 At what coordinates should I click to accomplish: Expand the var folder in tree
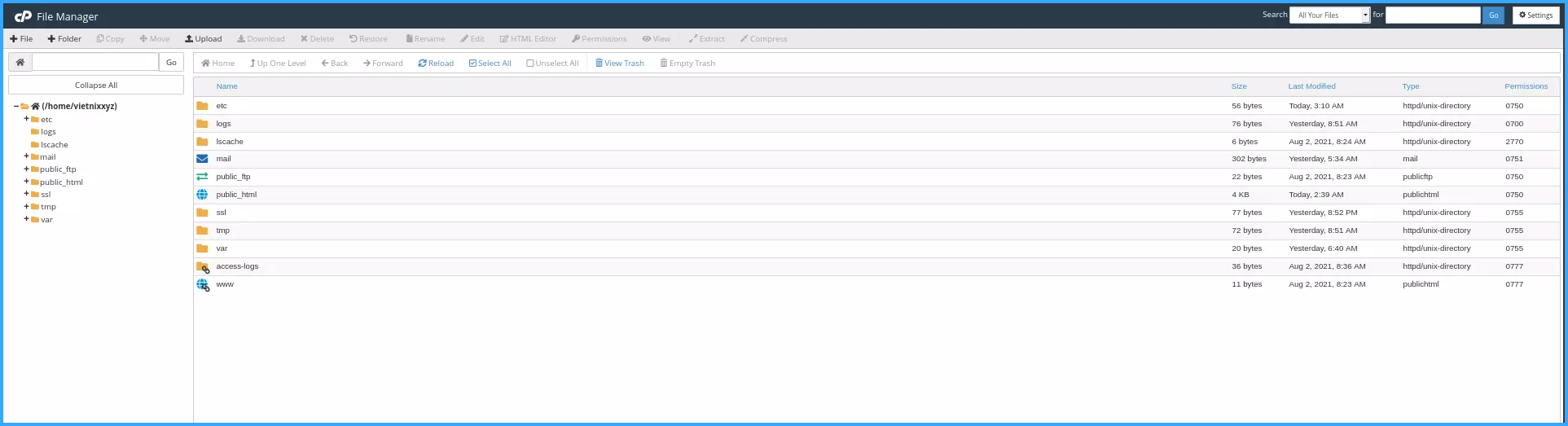tap(26, 219)
